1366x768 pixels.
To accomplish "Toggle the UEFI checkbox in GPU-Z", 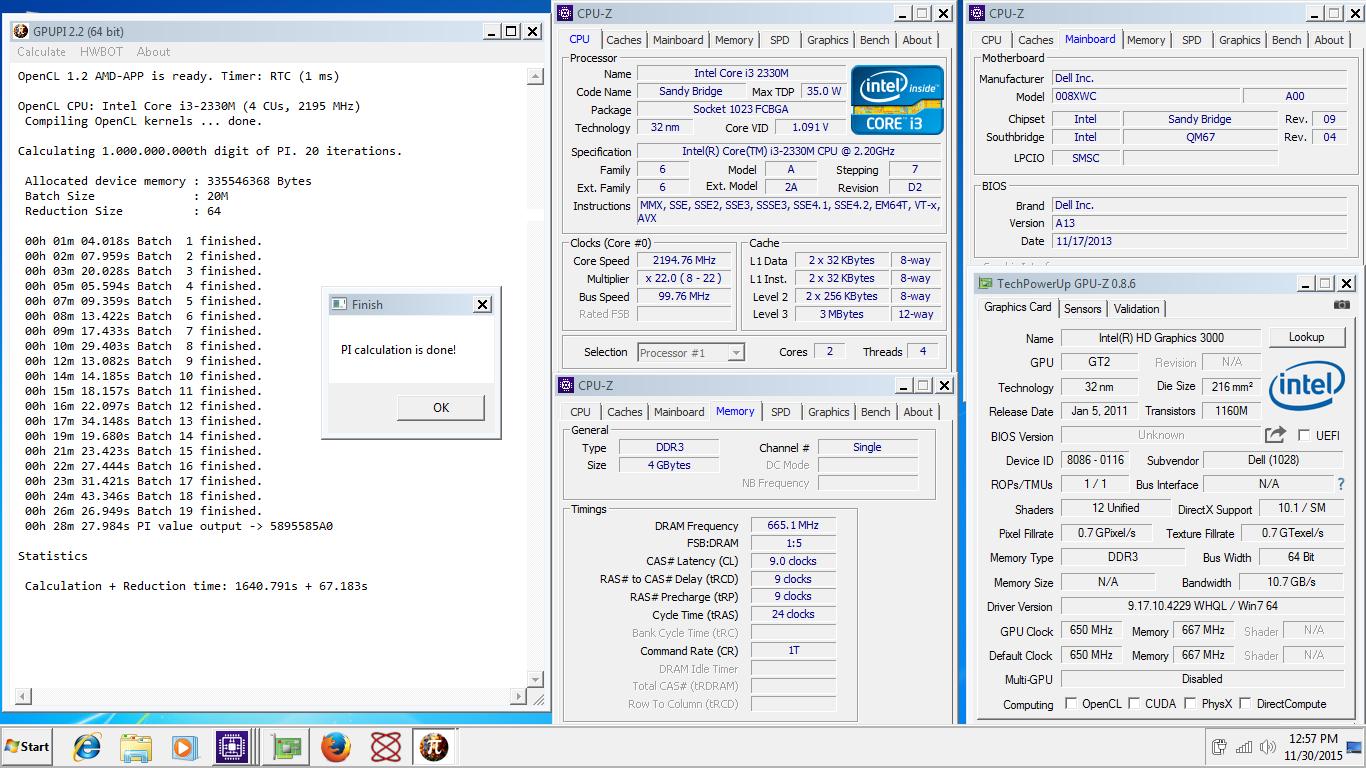I will [1304, 435].
